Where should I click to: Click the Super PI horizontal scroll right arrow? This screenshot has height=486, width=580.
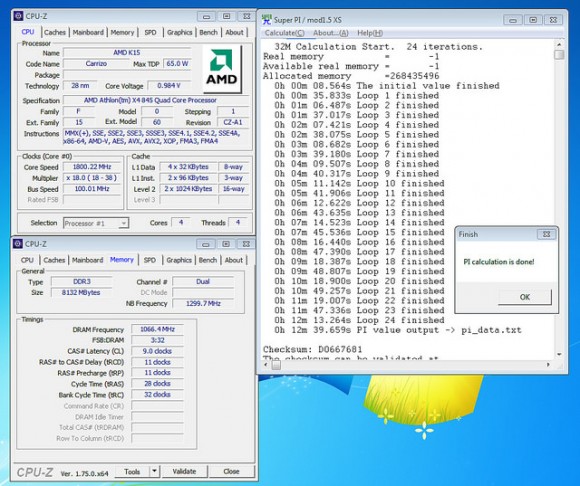click(548, 365)
